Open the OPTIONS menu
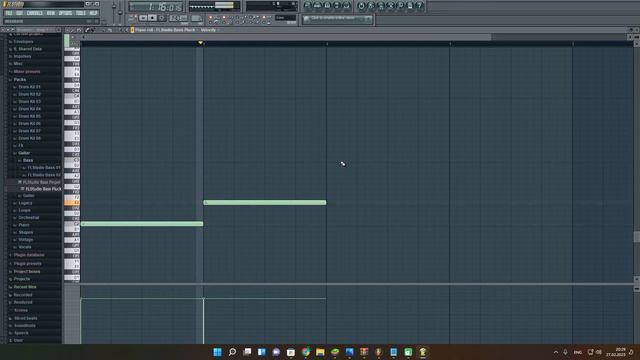The height and width of the screenshot is (360, 640). point(65,13)
